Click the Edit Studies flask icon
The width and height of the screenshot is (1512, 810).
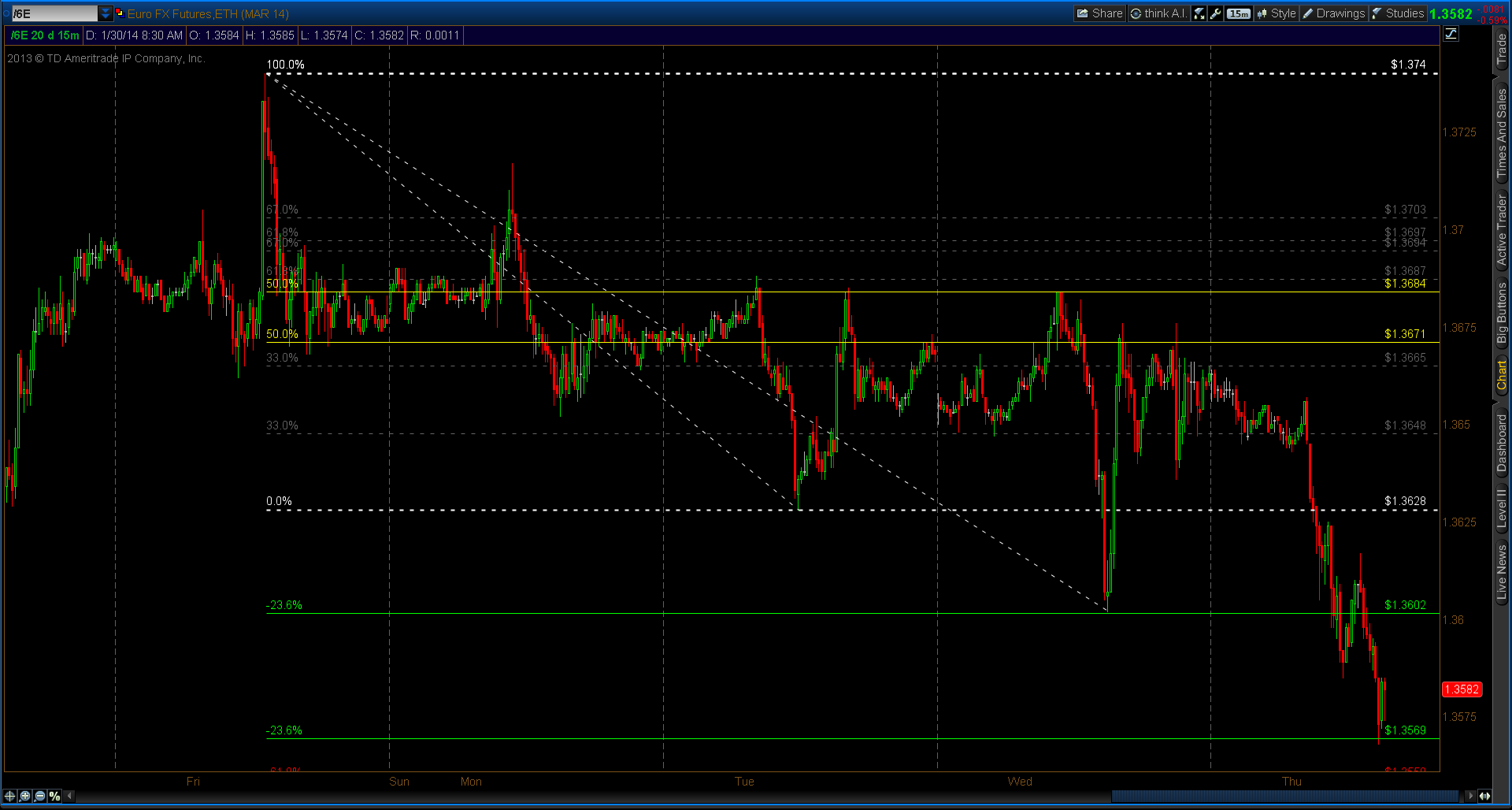coord(1199,13)
